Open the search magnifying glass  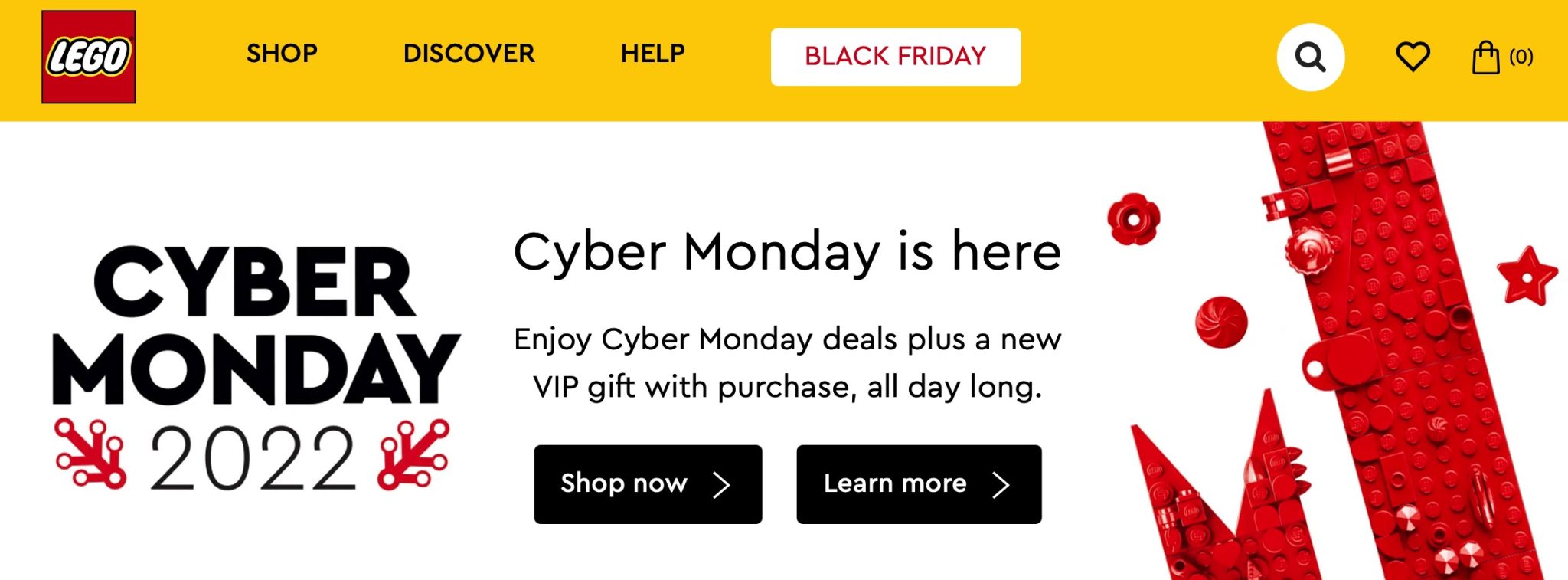[1311, 54]
